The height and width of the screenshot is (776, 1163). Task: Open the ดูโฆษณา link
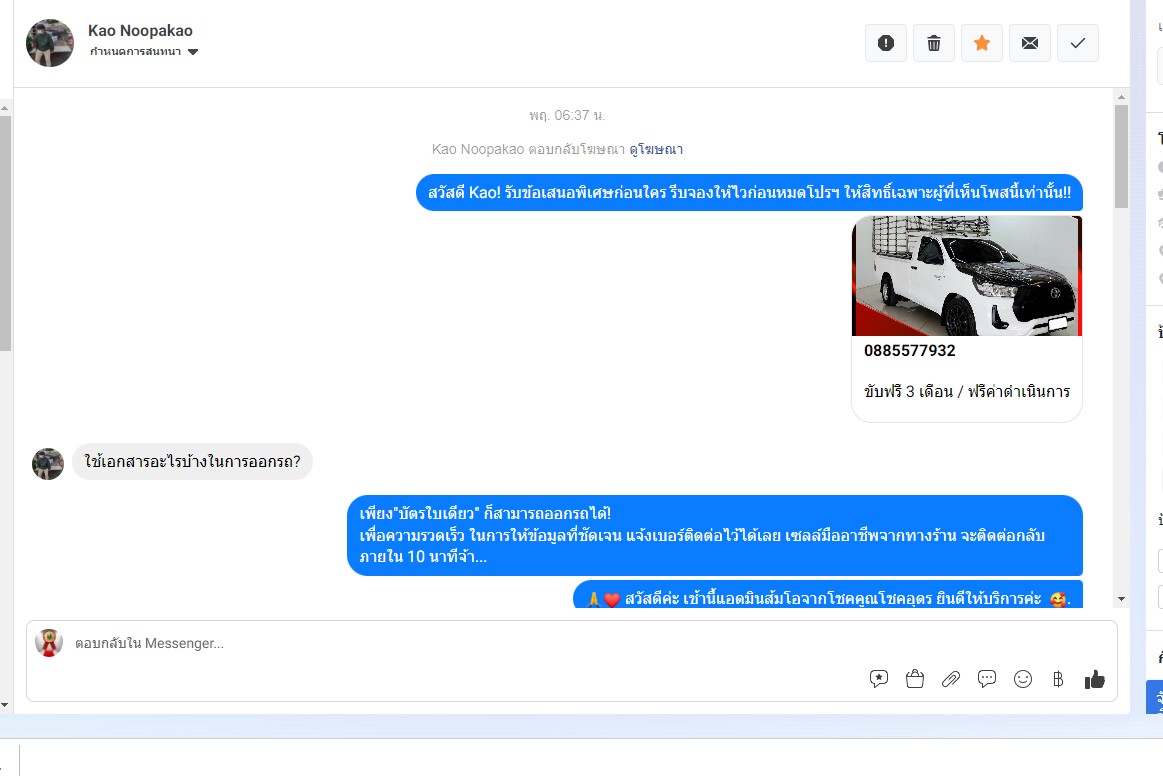[x=656, y=149]
